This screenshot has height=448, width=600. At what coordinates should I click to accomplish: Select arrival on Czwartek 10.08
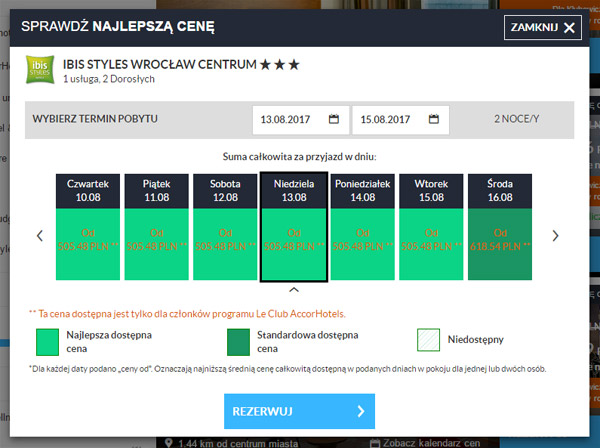coord(88,227)
